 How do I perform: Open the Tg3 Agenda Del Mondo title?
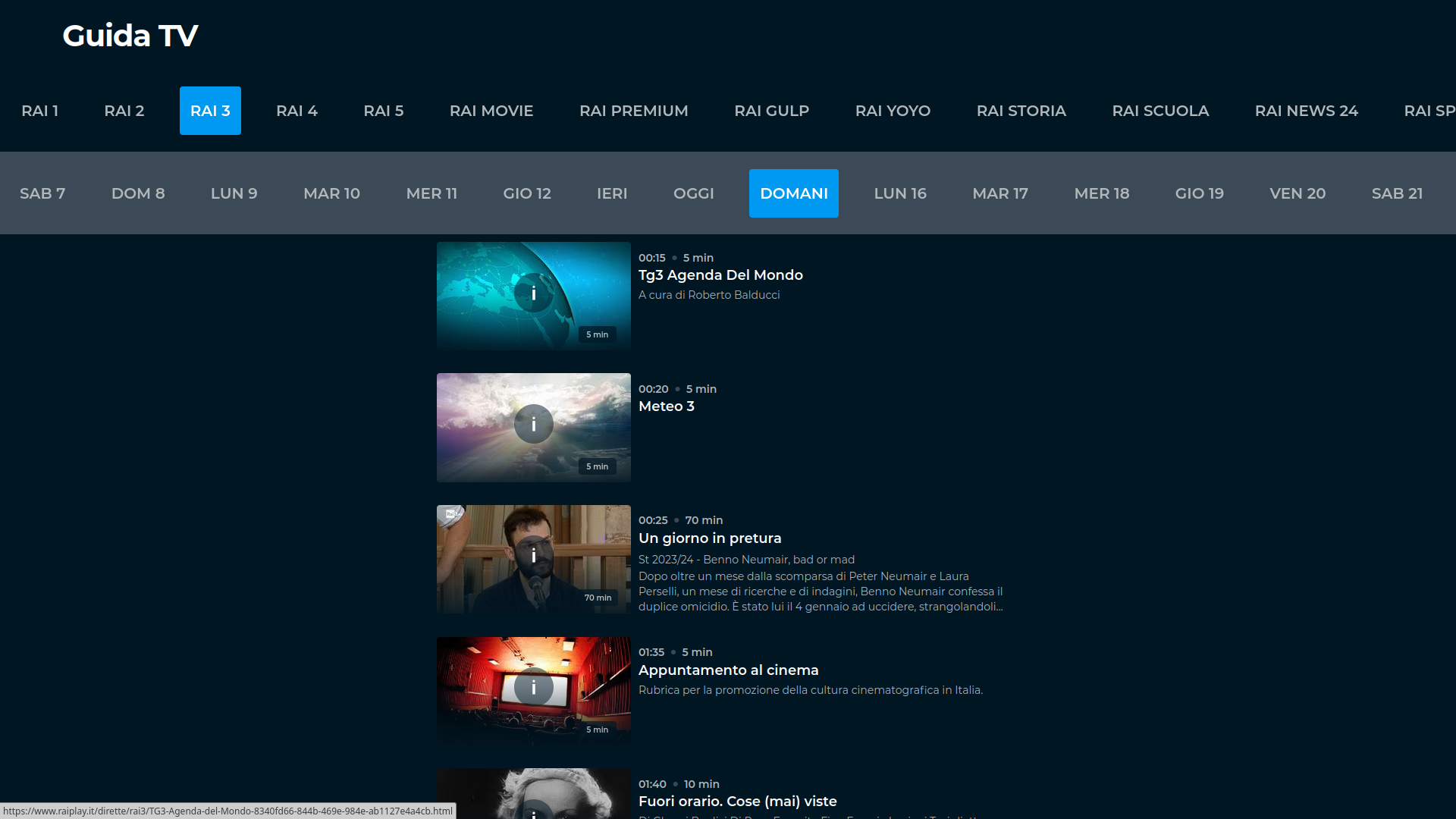pos(720,275)
